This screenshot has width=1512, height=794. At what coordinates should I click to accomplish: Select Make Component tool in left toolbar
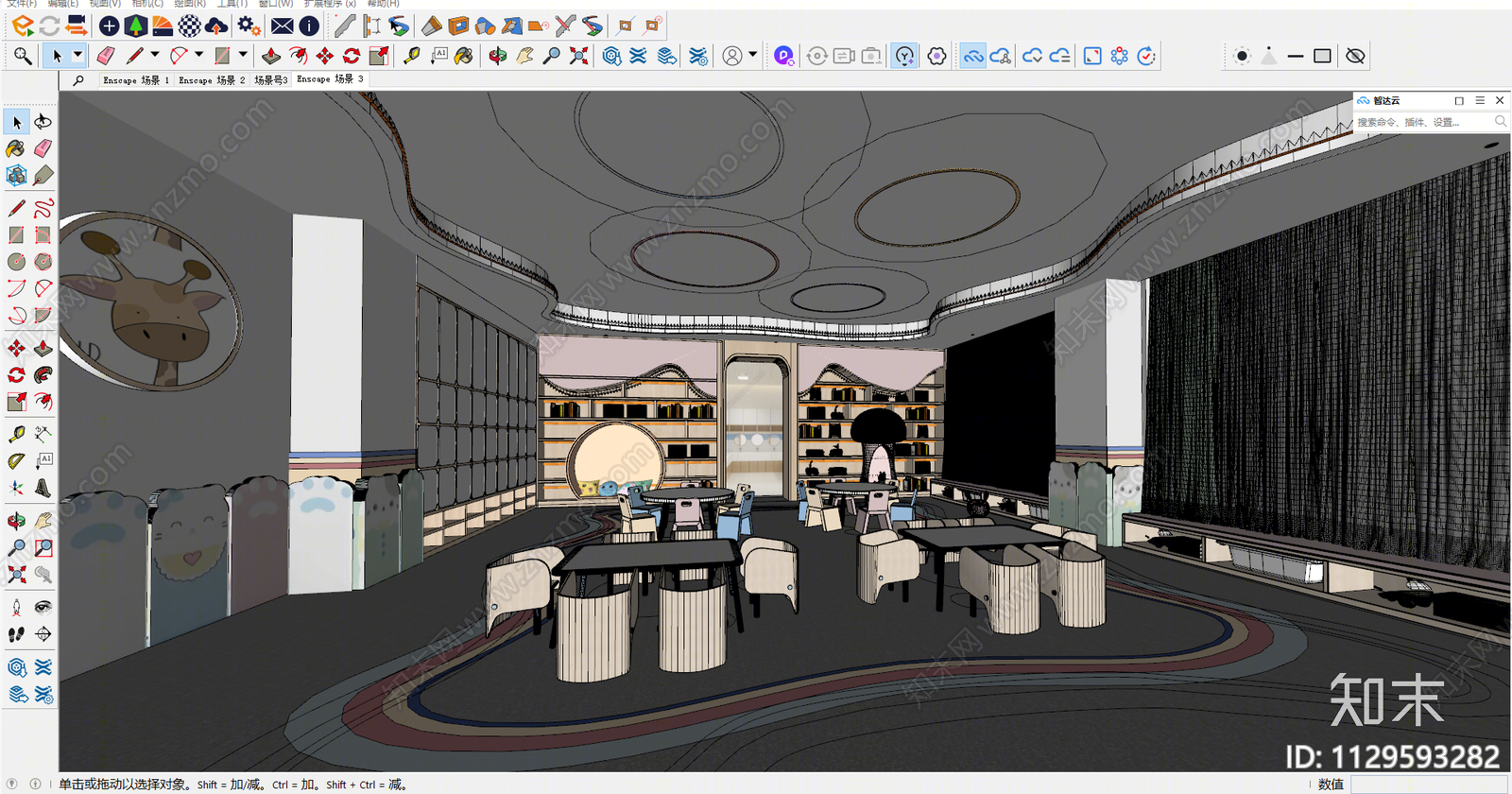click(x=17, y=176)
